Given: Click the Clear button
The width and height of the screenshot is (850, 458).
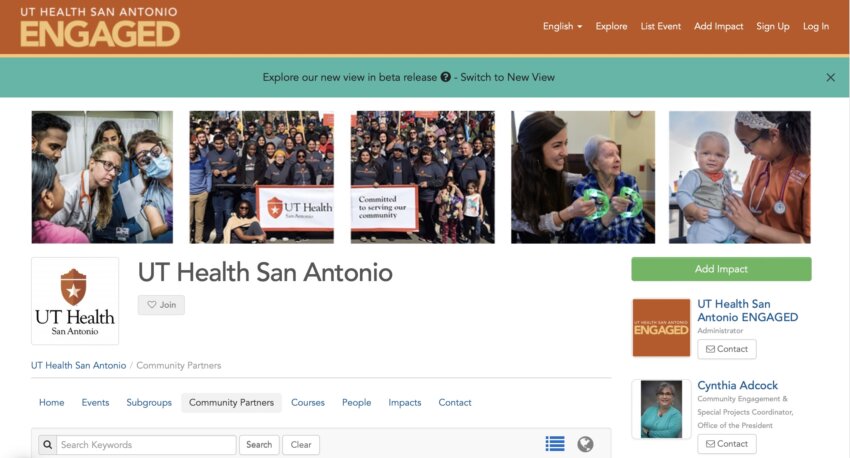Looking at the screenshot, I should 301,445.
